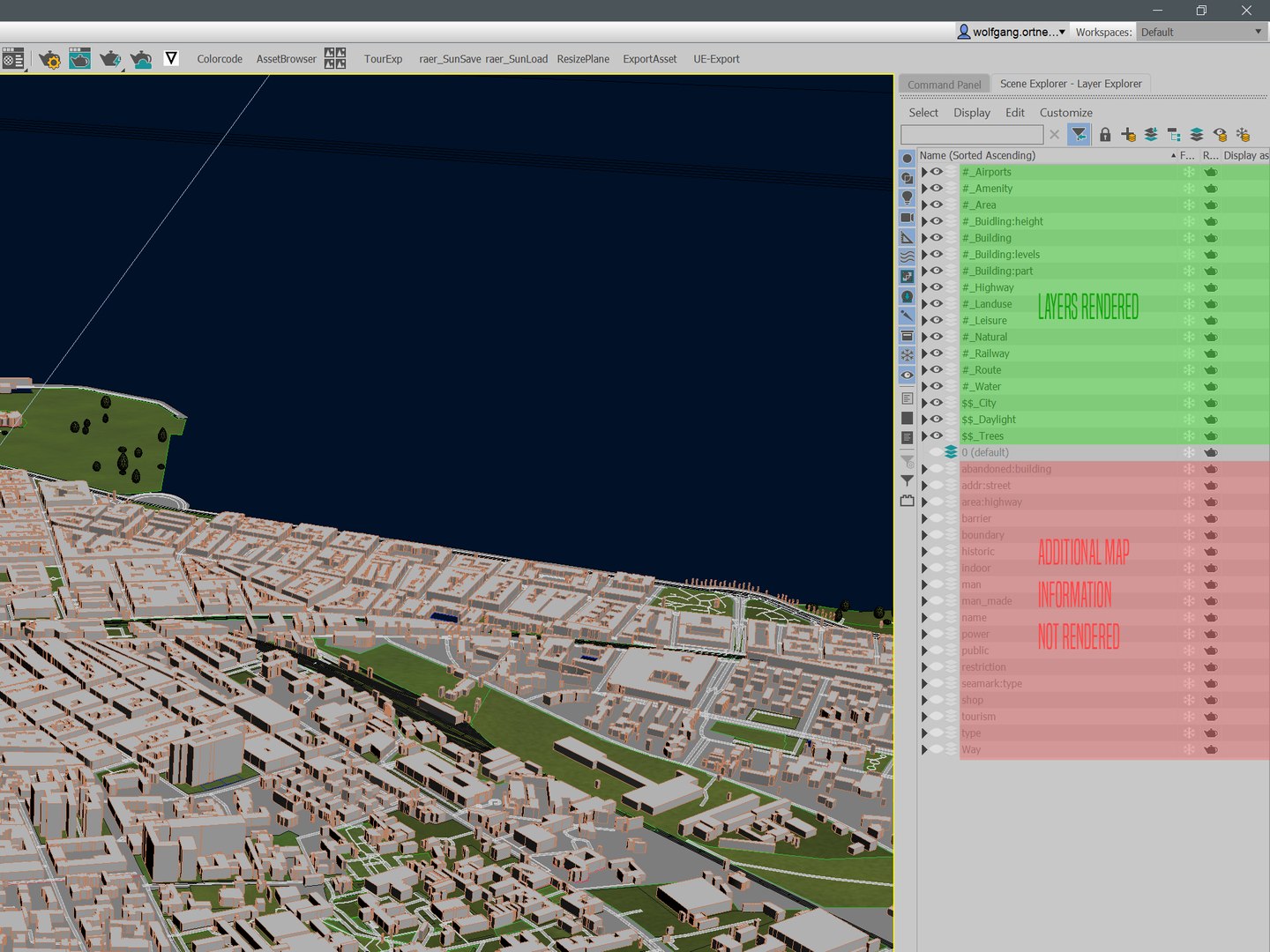Expand the #_Area layer
Viewport: 1270px width, 952px height.
coord(924,205)
